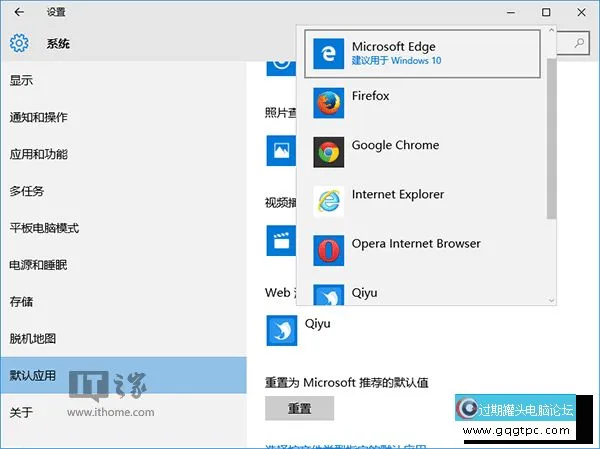Choose the Opera Internet Browser icon

(328, 250)
